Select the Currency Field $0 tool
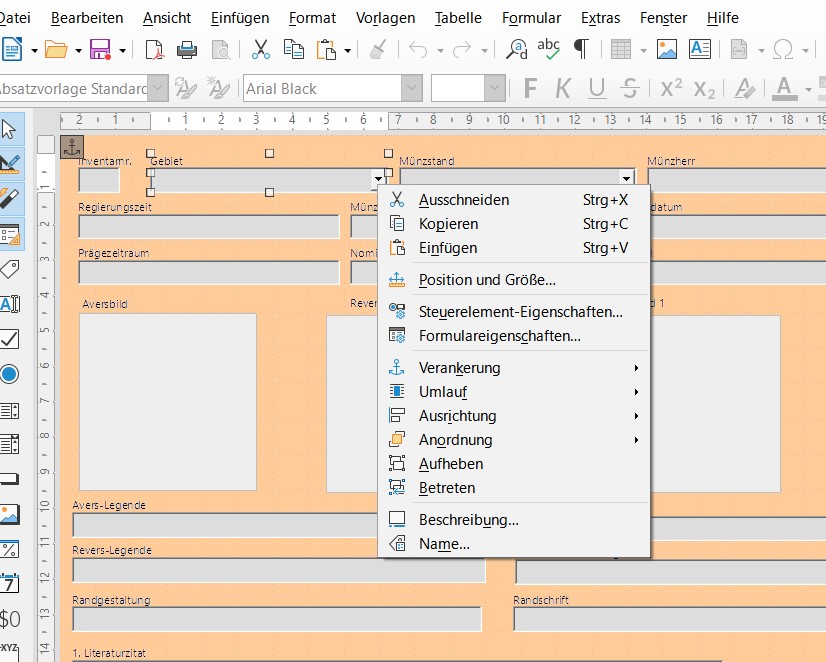826x662 pixels. coord(10,619)
